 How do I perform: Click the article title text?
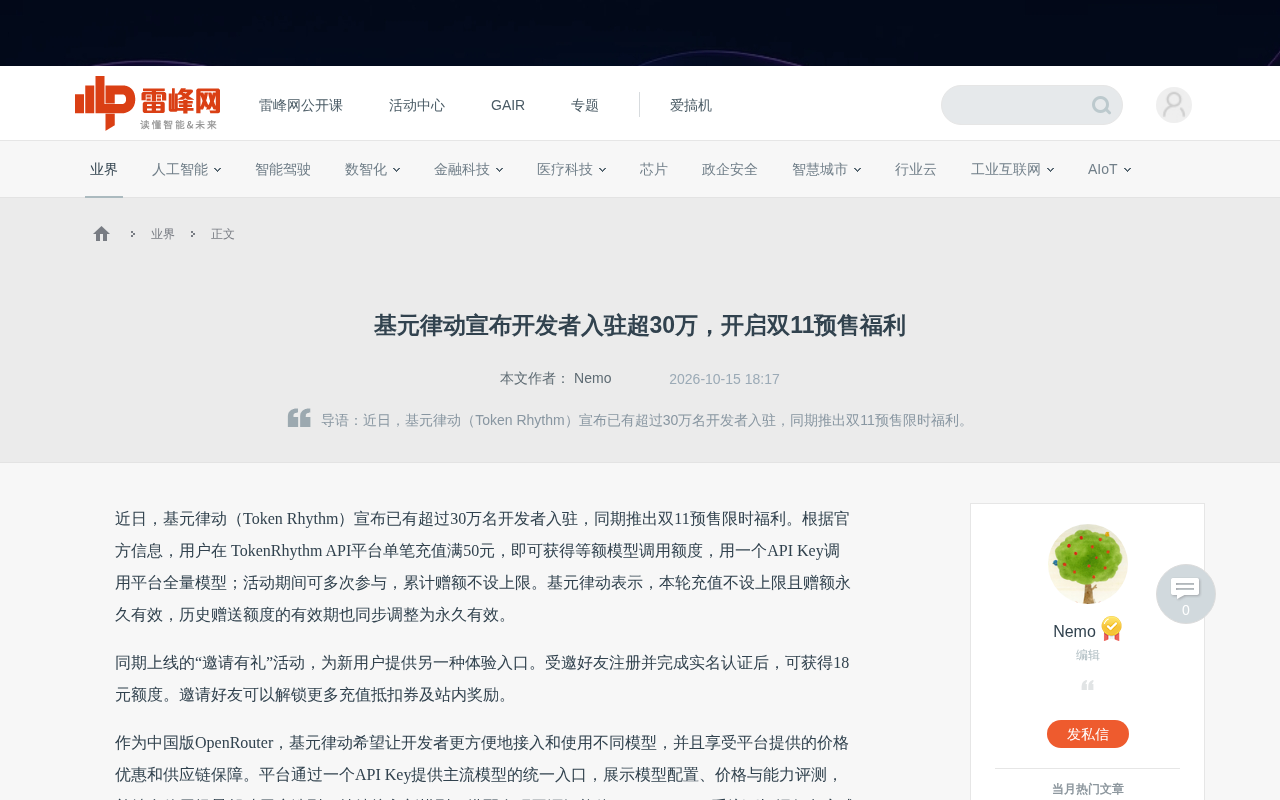click(x=640, y=326)
